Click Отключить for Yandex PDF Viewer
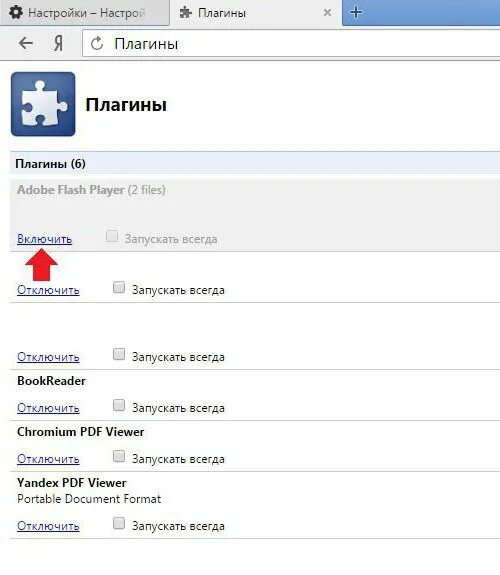 [x=48, y=526]
